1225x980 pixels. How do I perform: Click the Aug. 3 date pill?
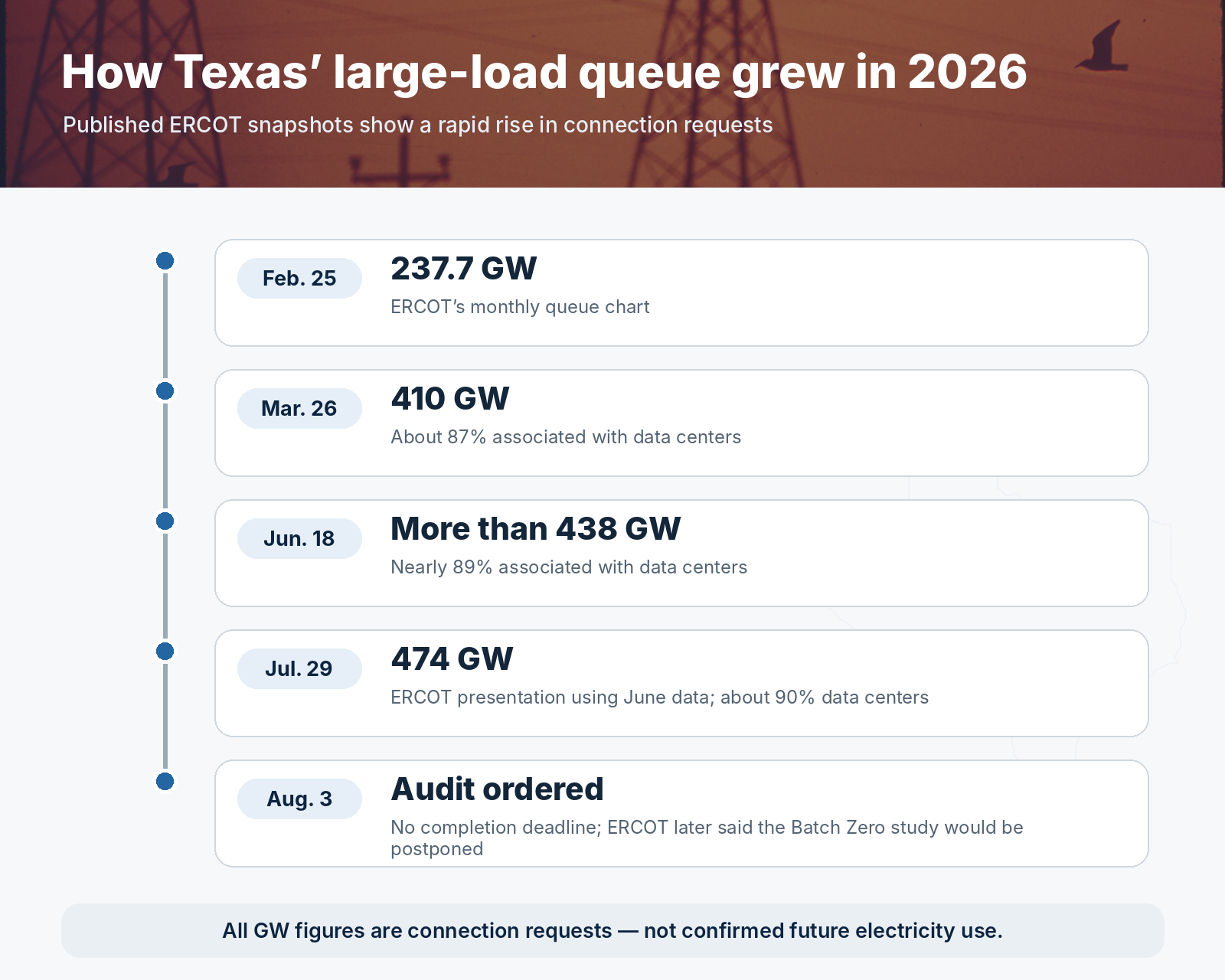(x=299, y=799)
